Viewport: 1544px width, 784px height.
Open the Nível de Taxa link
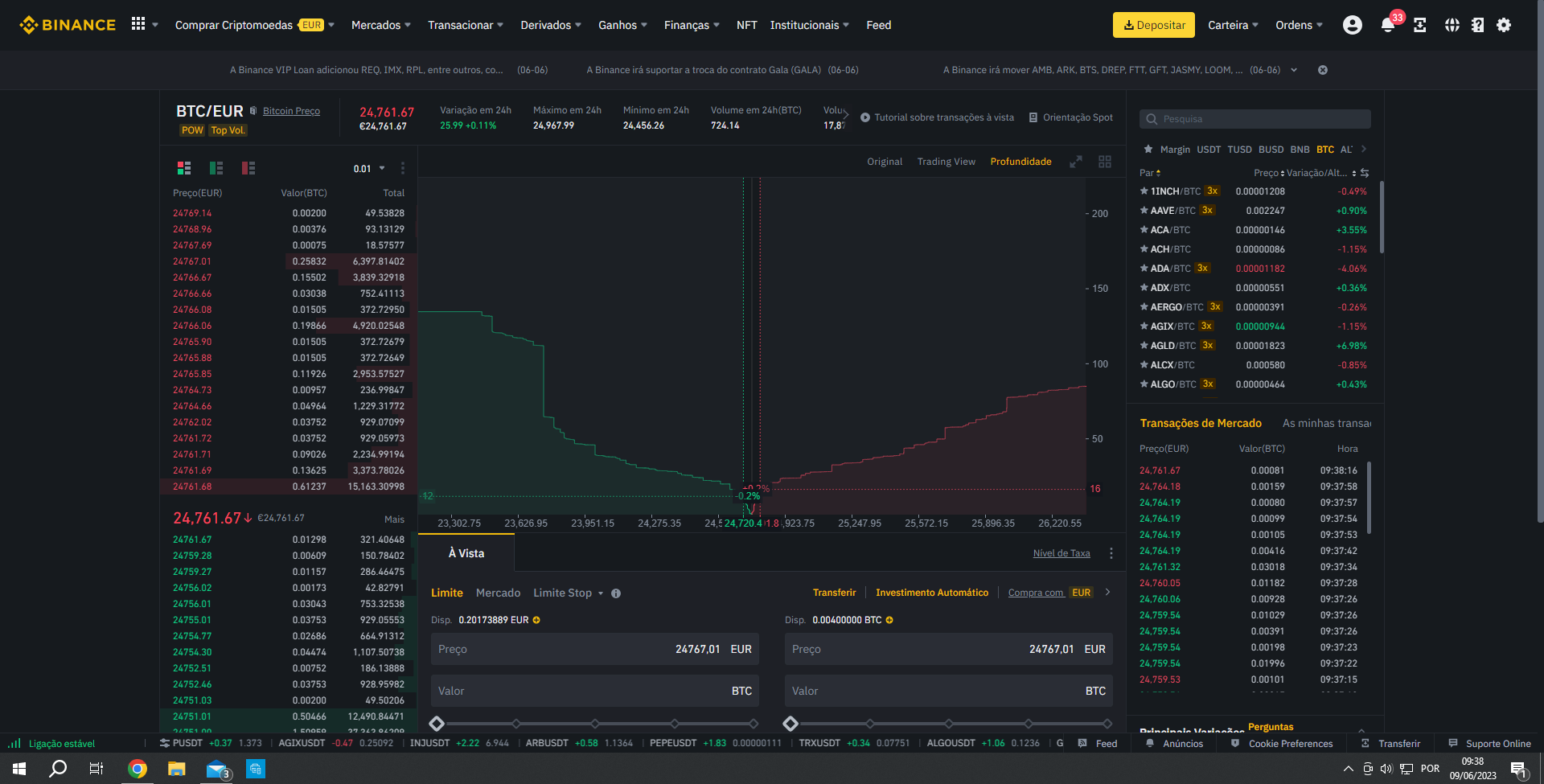click(1061, 553)
